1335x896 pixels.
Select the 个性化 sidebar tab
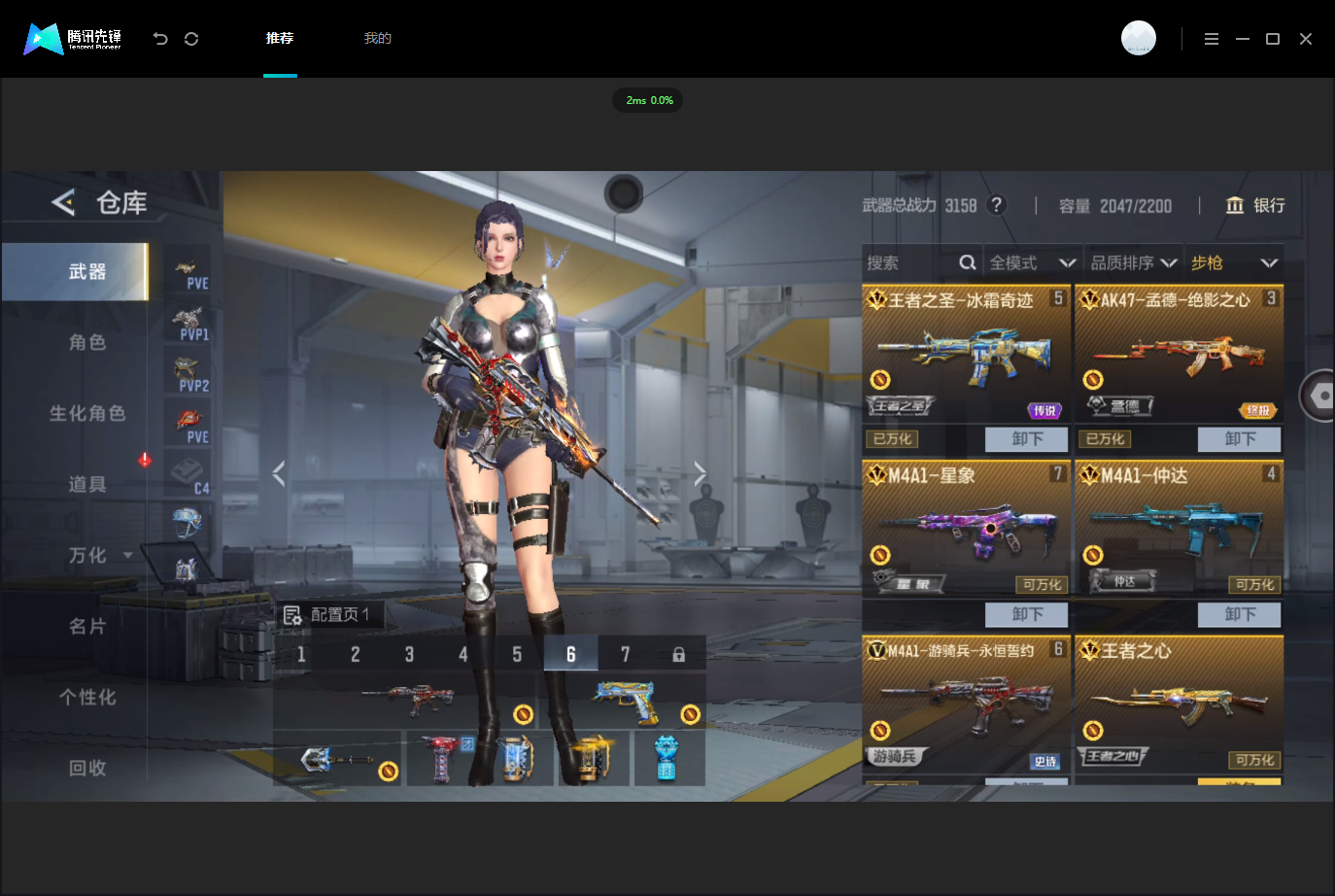pyautogui.click(x=87, y=697)
